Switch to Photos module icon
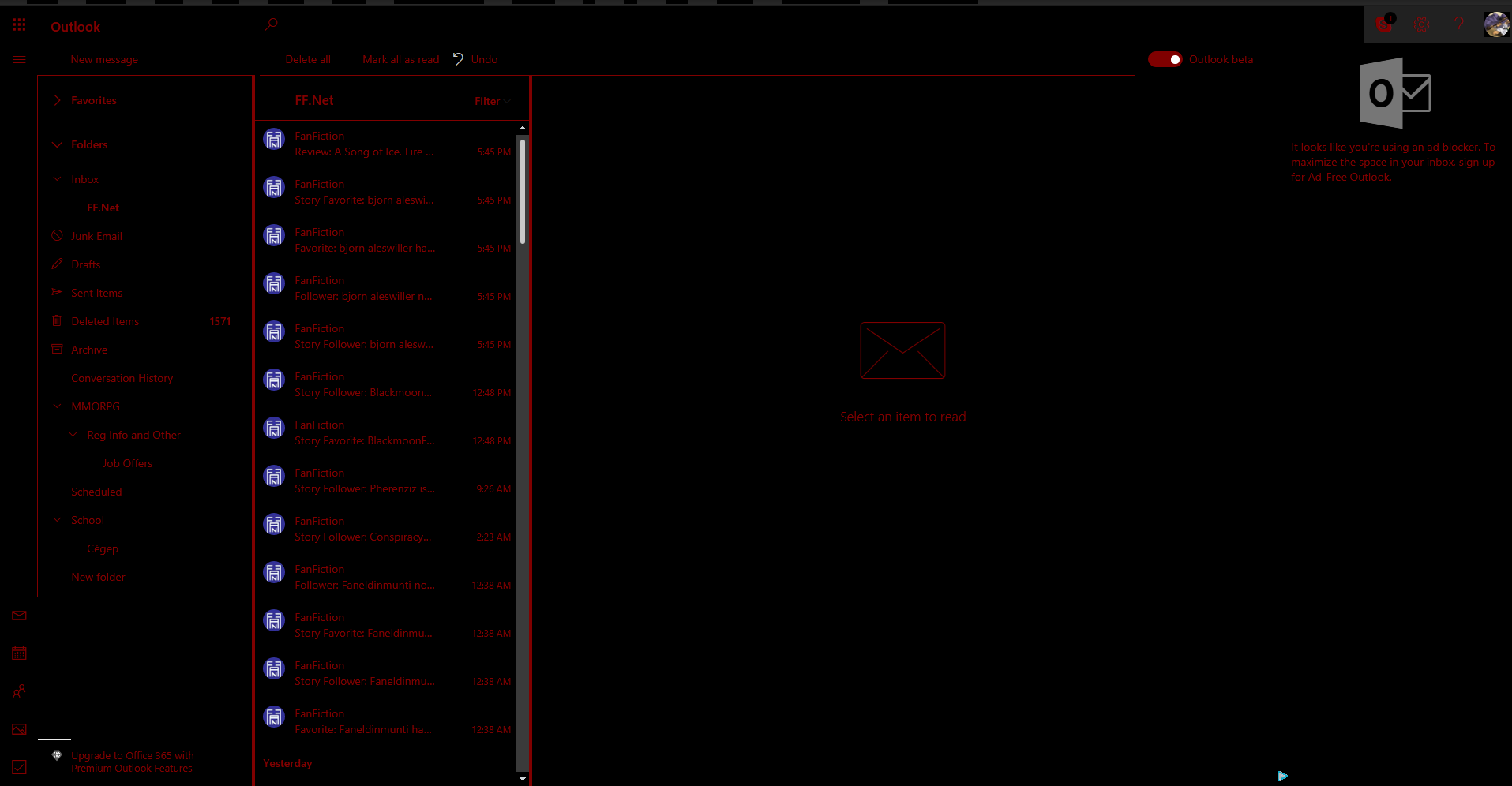This screenshot has width=1512, height=786. click(20, 729)
